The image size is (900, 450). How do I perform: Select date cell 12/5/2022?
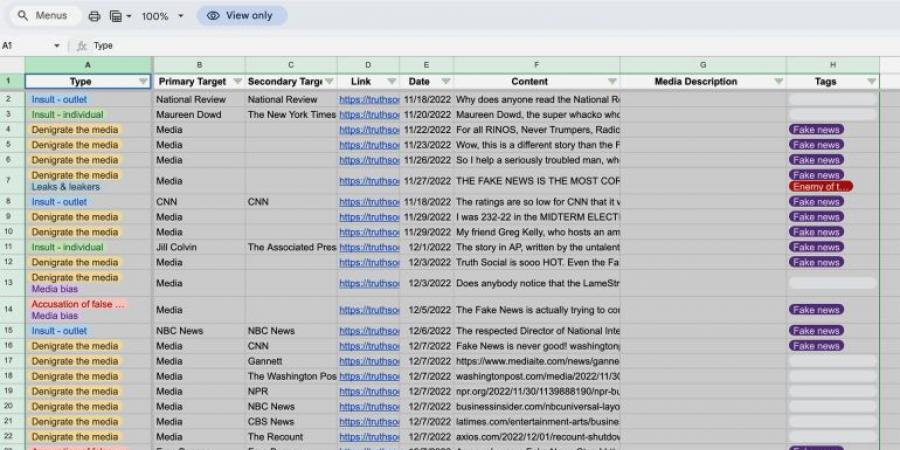(x=426, y=310)
